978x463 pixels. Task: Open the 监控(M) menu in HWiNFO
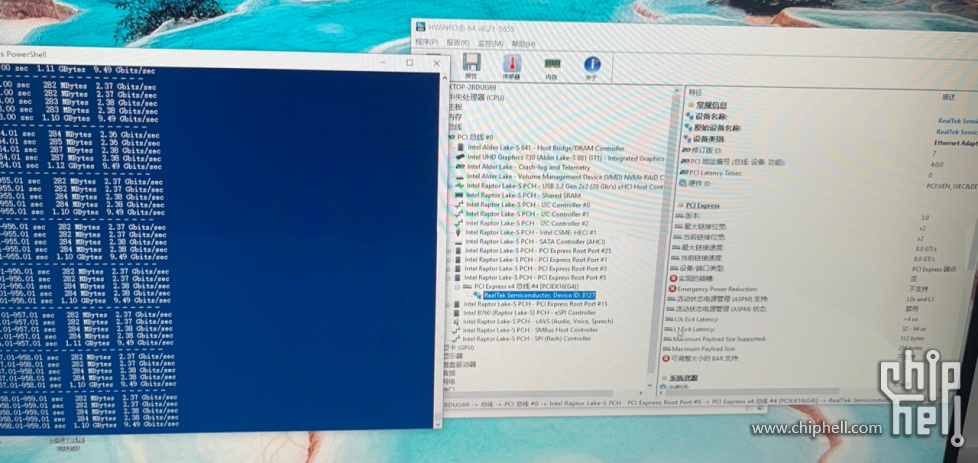(x=490, y=43)
